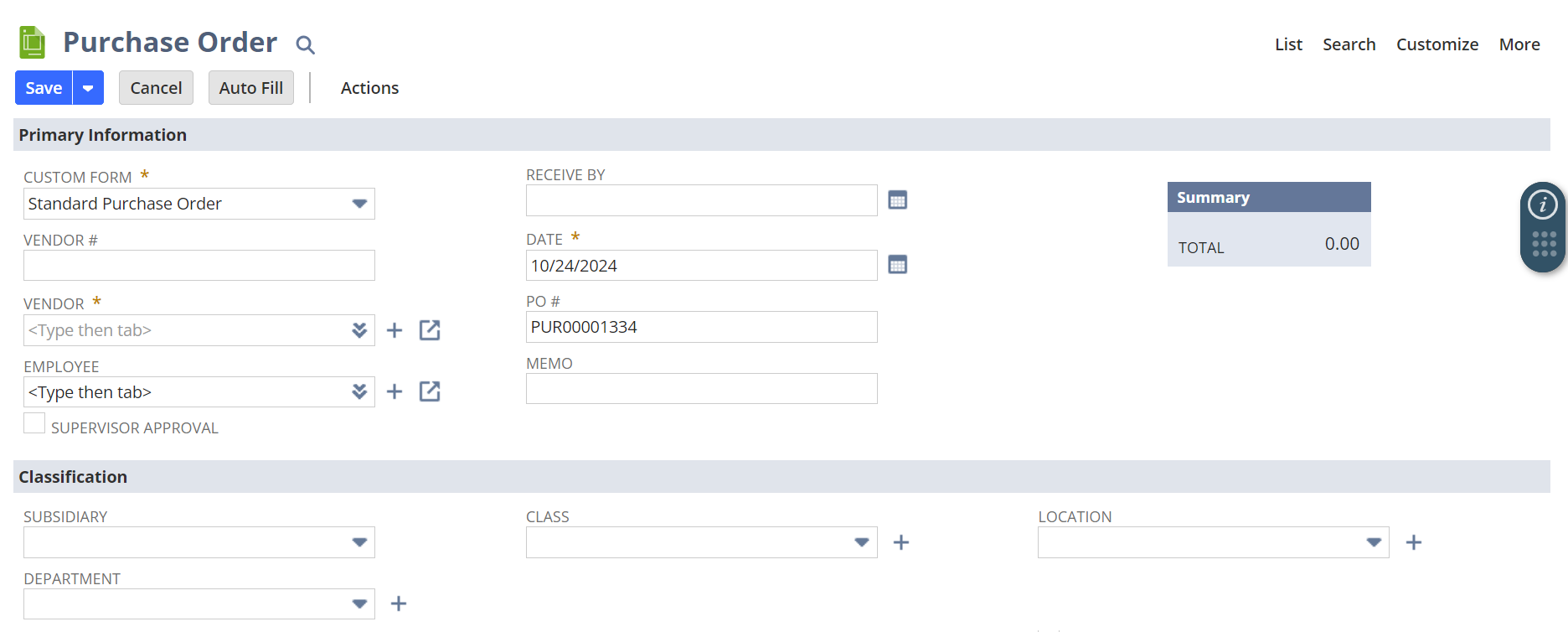Click the info icon on side panel
The width and height of the screenshot is (1568, 632).
click(x=1543, y=205)
